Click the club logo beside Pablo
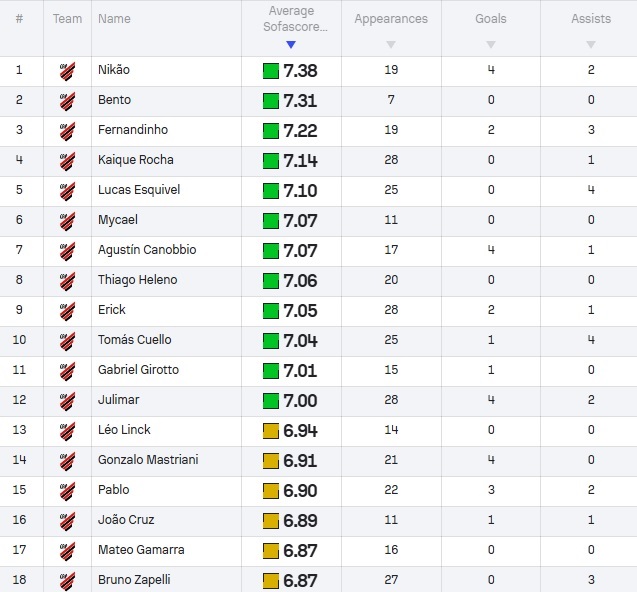The width and height of the screenshot is (637, 592). [x=67, y=491]
